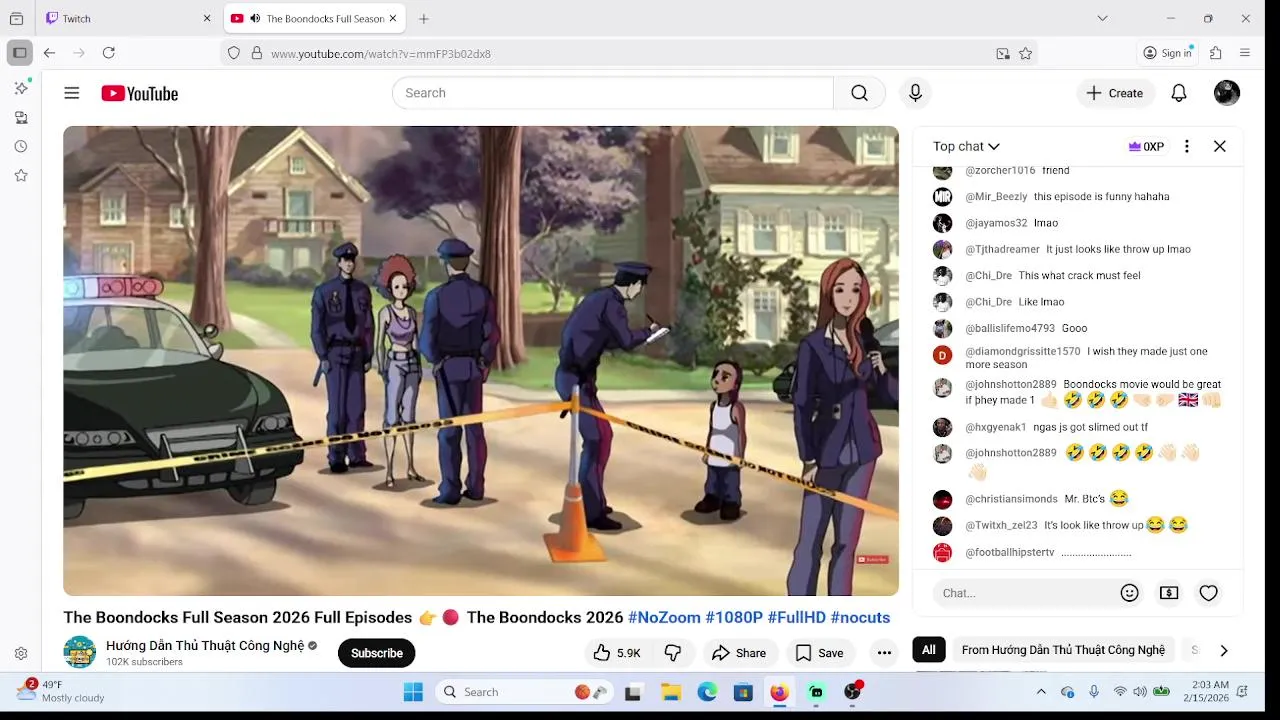
Task: Mute the Boondocks tab audio icon
Action: pyautogui.click(x=254, y=18)
